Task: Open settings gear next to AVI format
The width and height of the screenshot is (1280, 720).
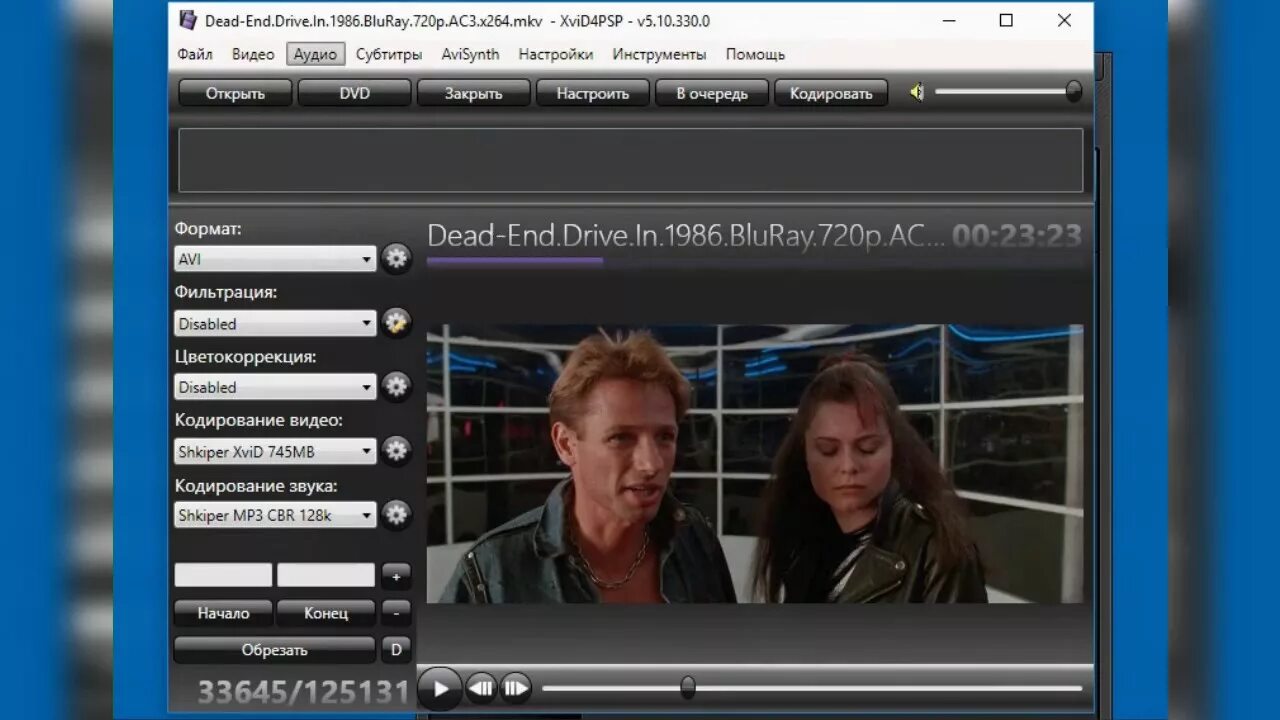Action: pos(397,259)
